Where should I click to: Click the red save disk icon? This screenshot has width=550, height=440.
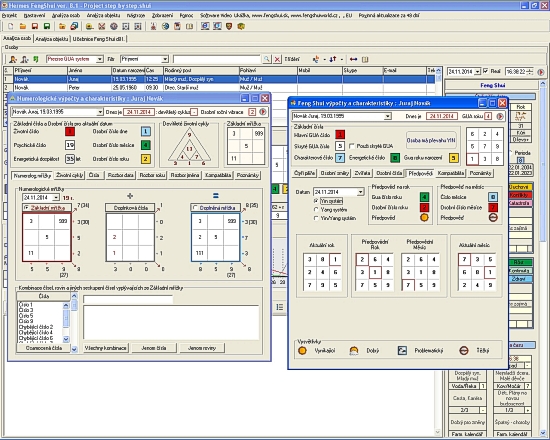(x=35, y=26)
